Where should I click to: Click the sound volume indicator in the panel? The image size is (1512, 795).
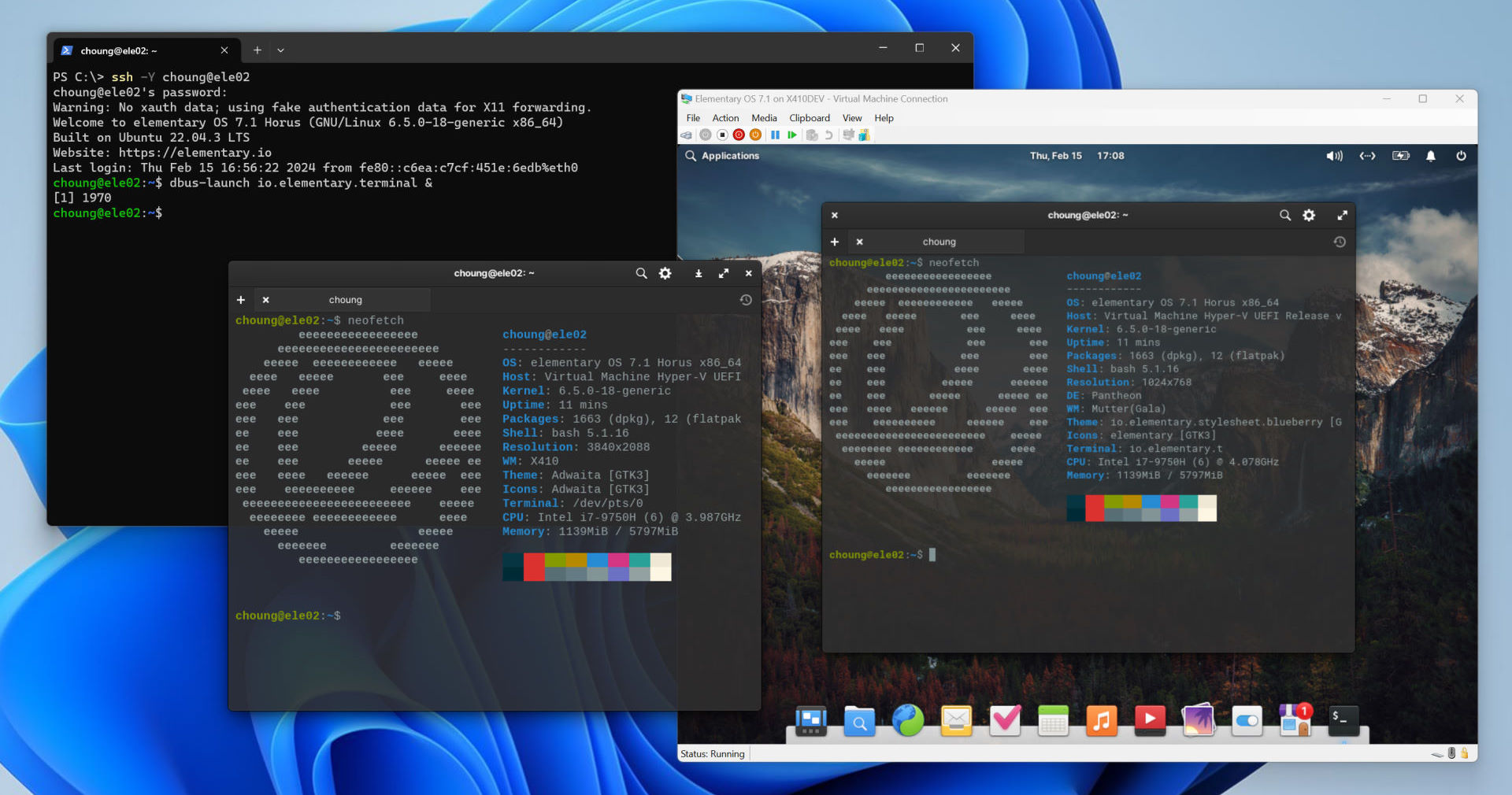click(1334, 156)
